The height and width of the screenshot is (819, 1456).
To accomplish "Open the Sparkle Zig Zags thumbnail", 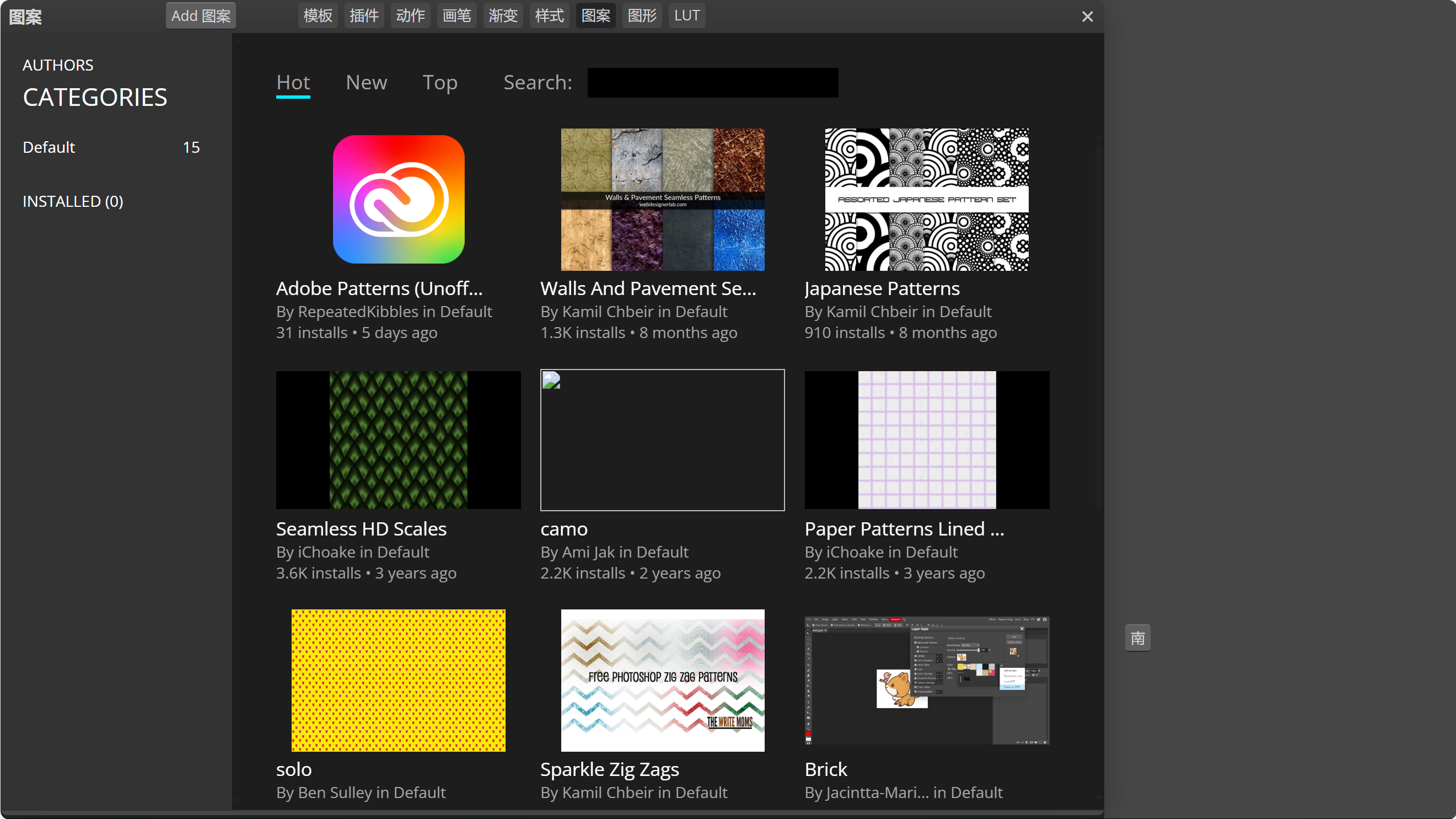I will 663,680.
